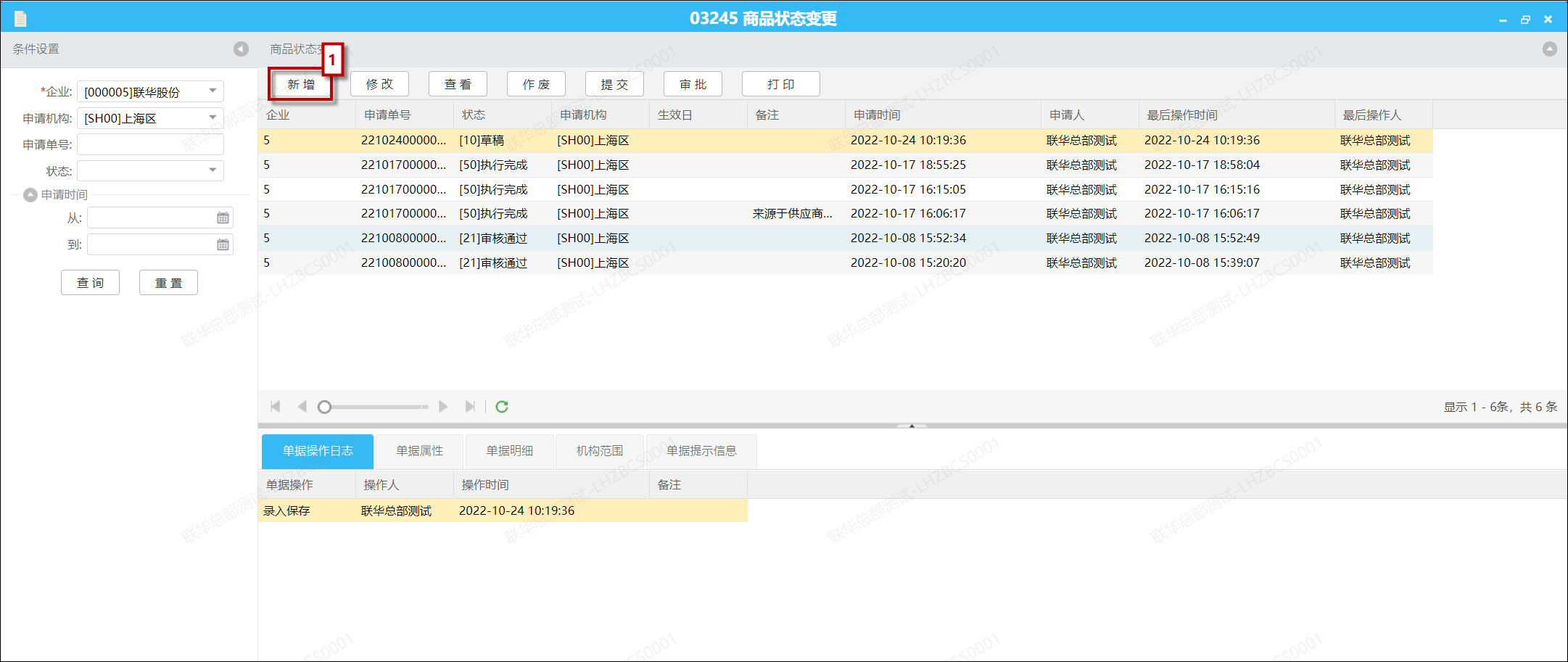This screenshot has width=1568, height=662.
Task: Restore the window size
Action: 1525,20
